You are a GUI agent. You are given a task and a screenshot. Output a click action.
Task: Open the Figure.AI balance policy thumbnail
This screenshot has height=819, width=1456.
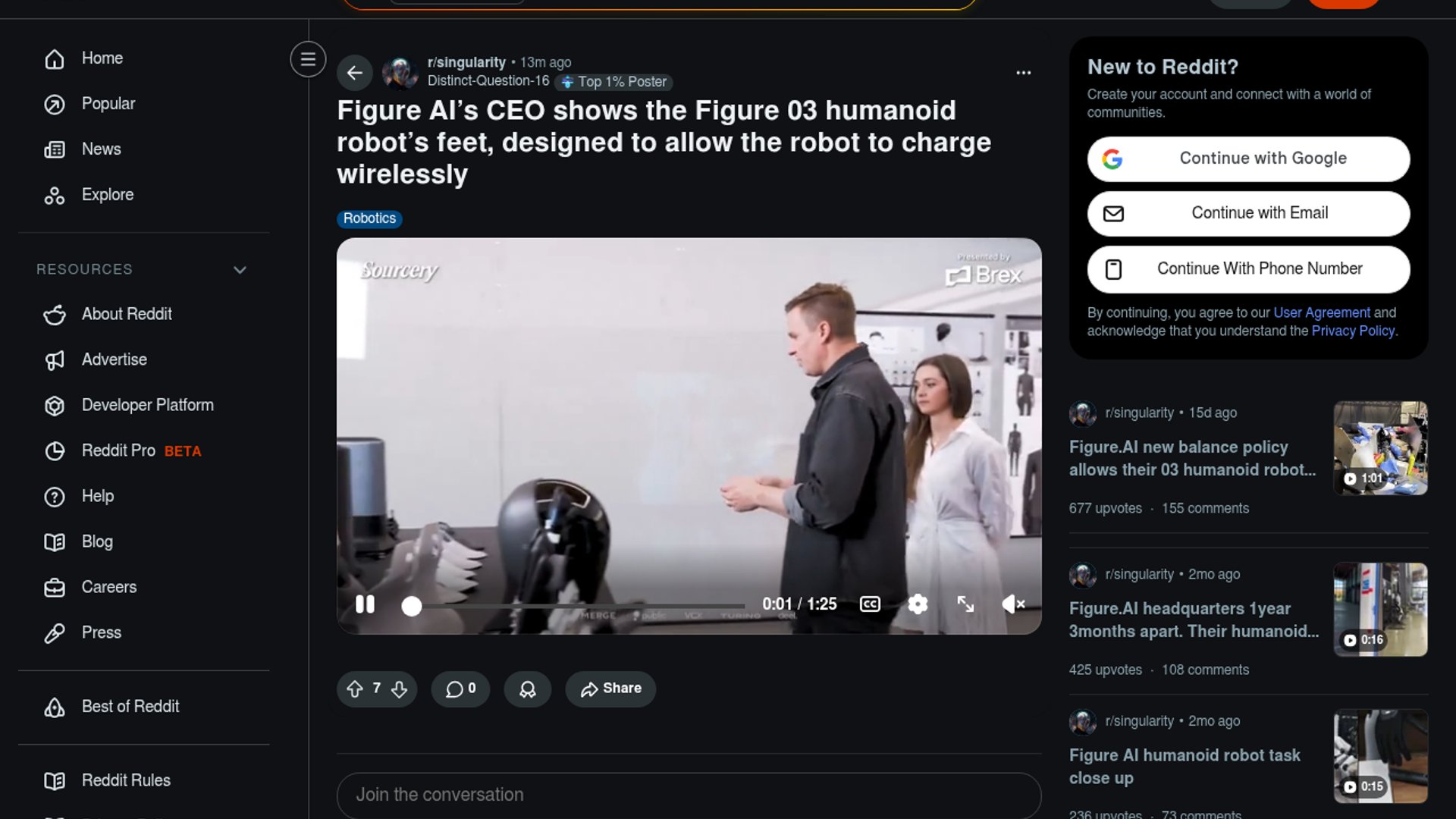coord(1380,448)
